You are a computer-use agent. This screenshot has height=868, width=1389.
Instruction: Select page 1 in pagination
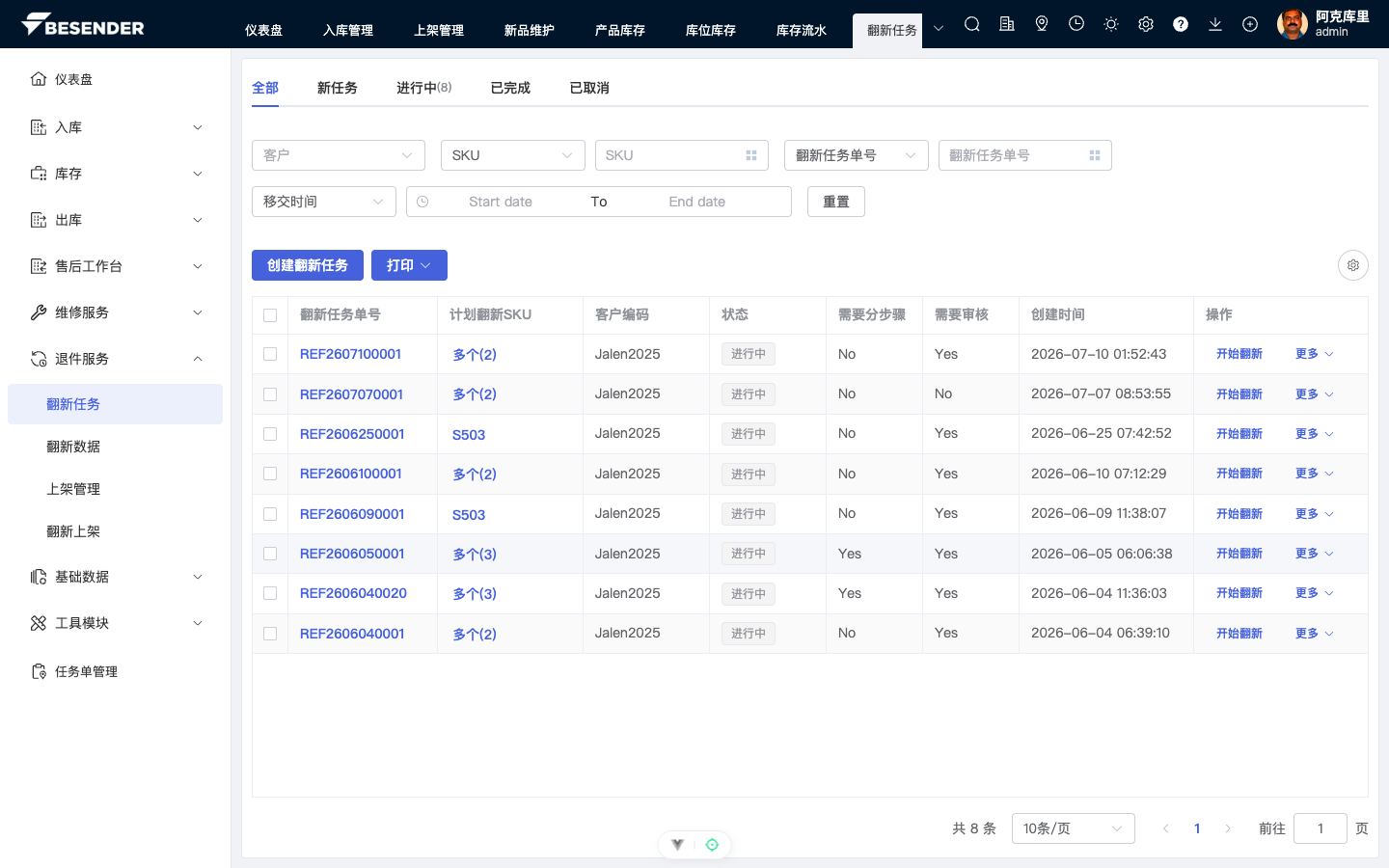point(1197,828)
